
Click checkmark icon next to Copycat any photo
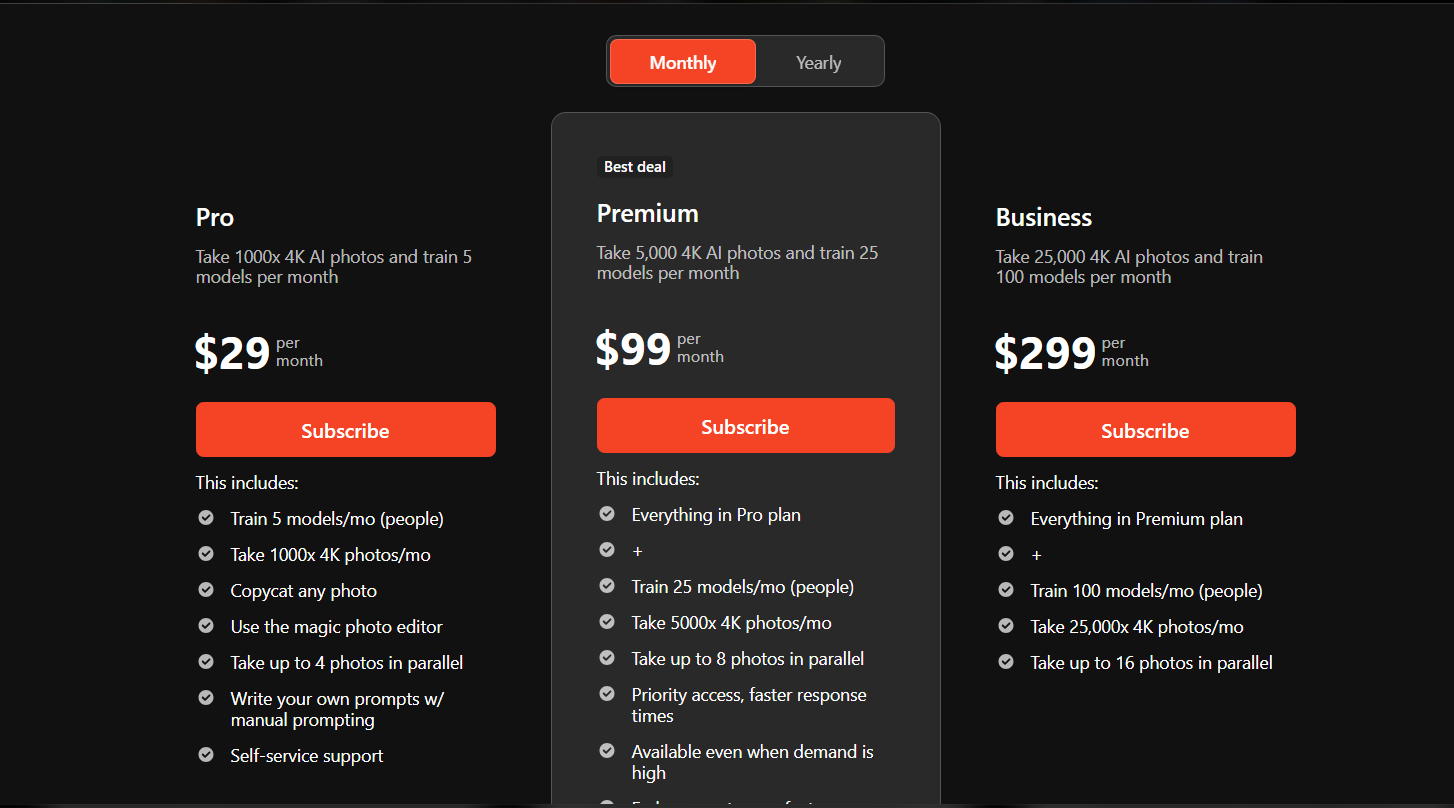206,590
